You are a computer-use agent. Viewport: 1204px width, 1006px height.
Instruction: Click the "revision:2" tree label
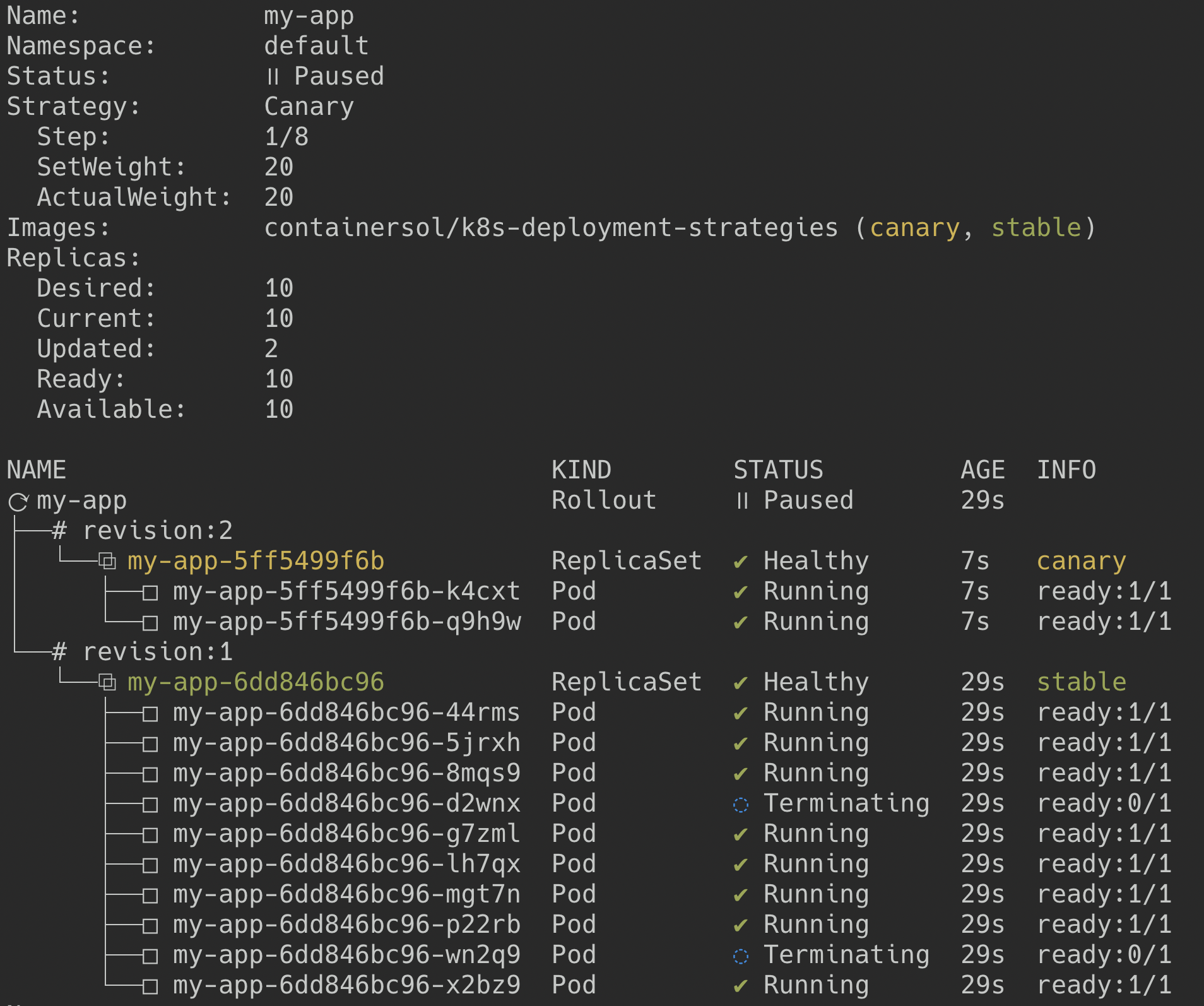click(158, 530)
